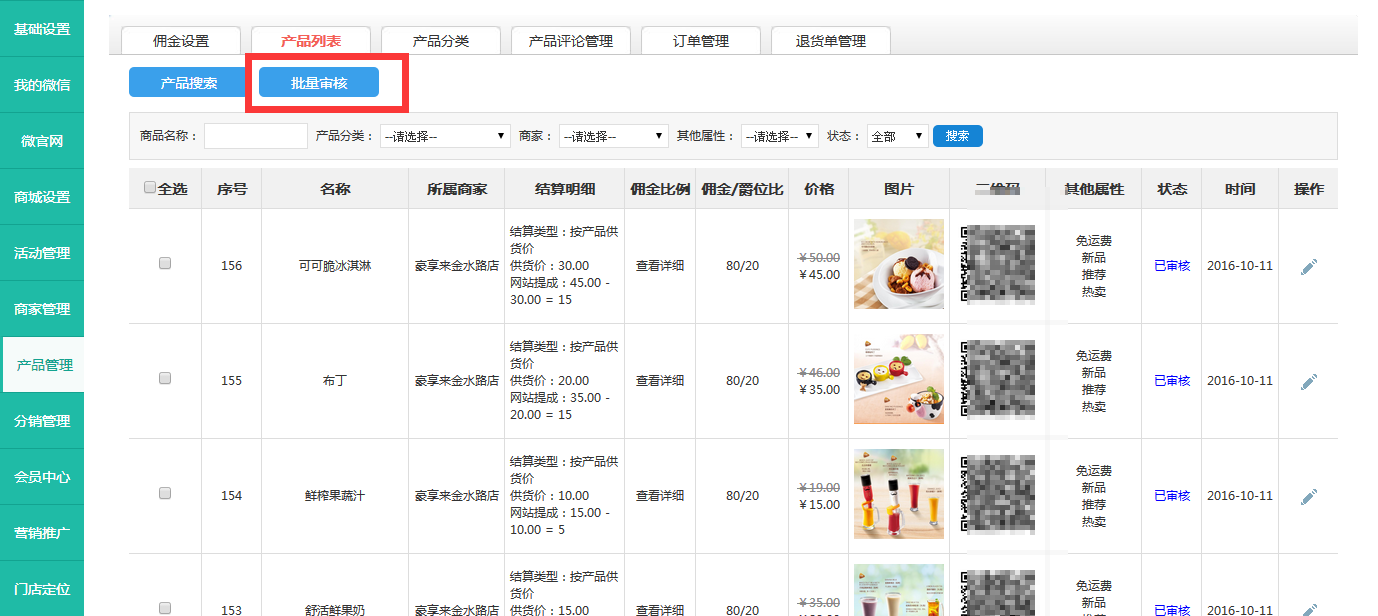Click 查看详细 for product 155
This screenshot has width=1378, height=616.
pyautogui.click(x=660, y=381)
